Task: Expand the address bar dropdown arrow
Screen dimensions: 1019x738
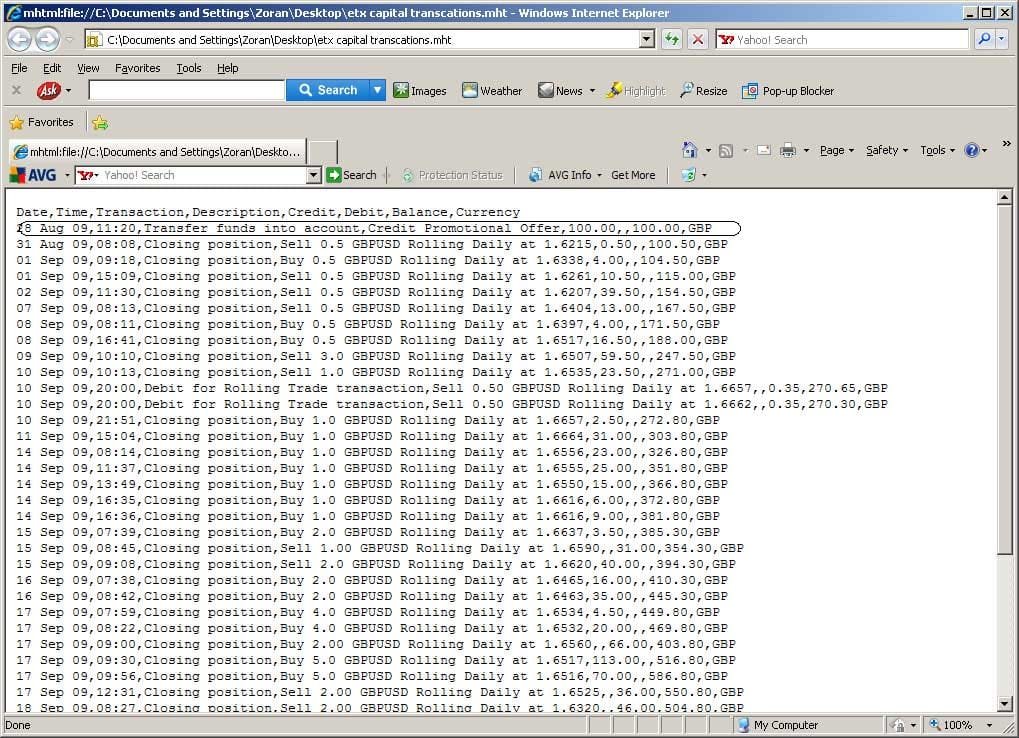Action: (x=647, y=39)
